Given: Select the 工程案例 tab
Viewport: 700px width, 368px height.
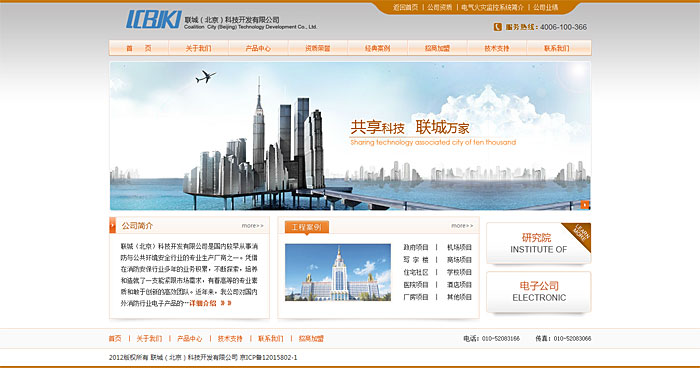Looking at the screenshot, I should (x=307, y=227).
